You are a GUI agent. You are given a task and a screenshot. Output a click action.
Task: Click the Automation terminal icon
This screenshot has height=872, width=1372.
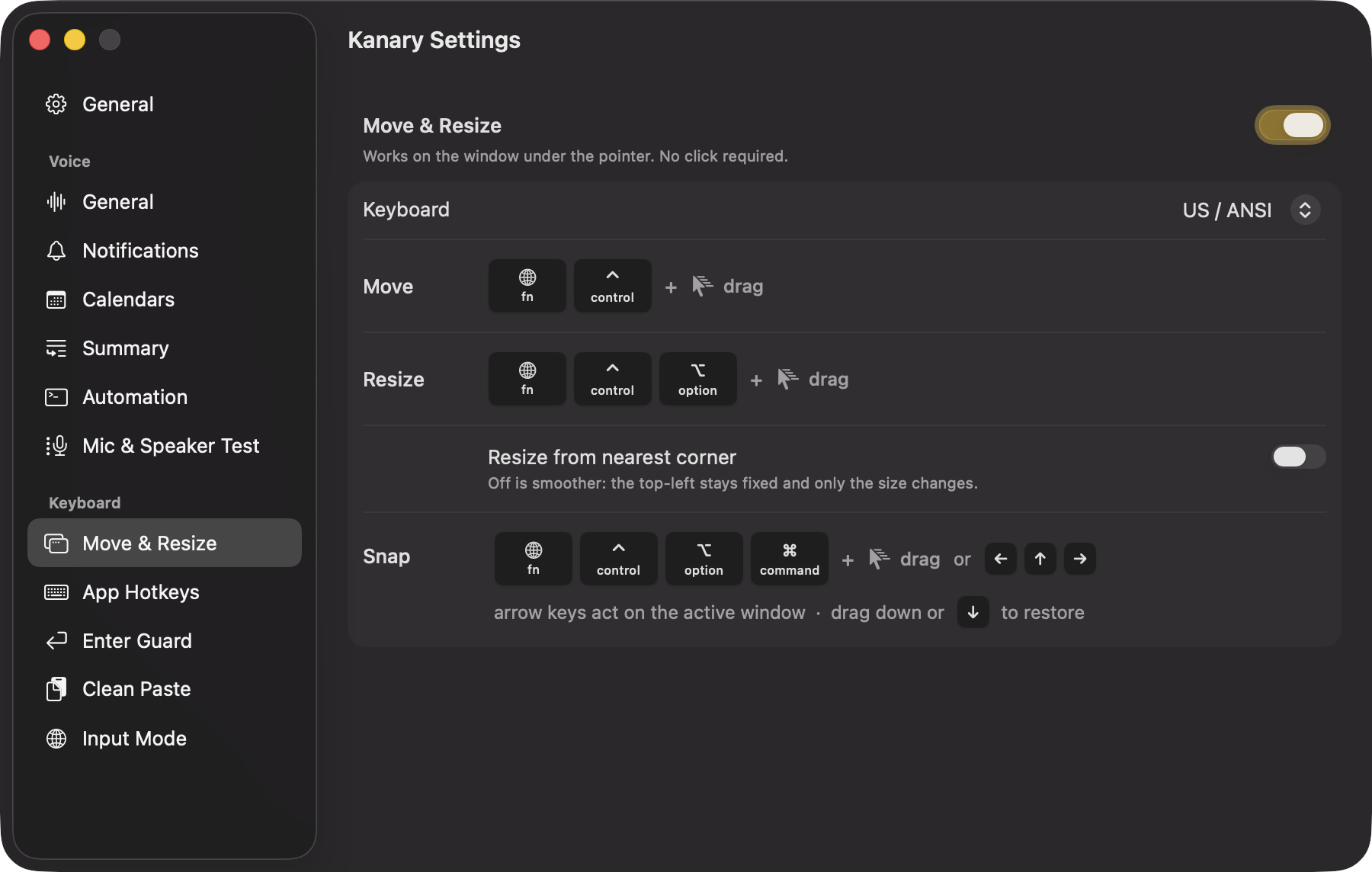click(x=56, y=397)
